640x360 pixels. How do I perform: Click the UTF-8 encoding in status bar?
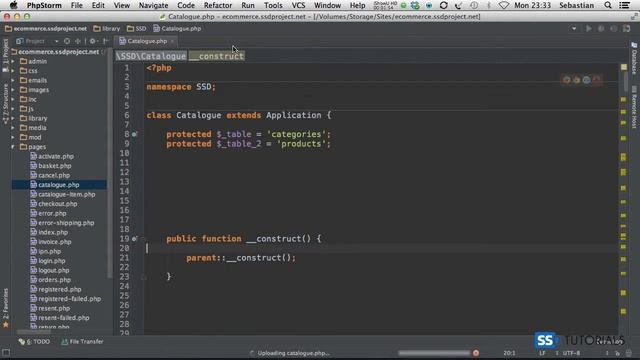[571, 353]
